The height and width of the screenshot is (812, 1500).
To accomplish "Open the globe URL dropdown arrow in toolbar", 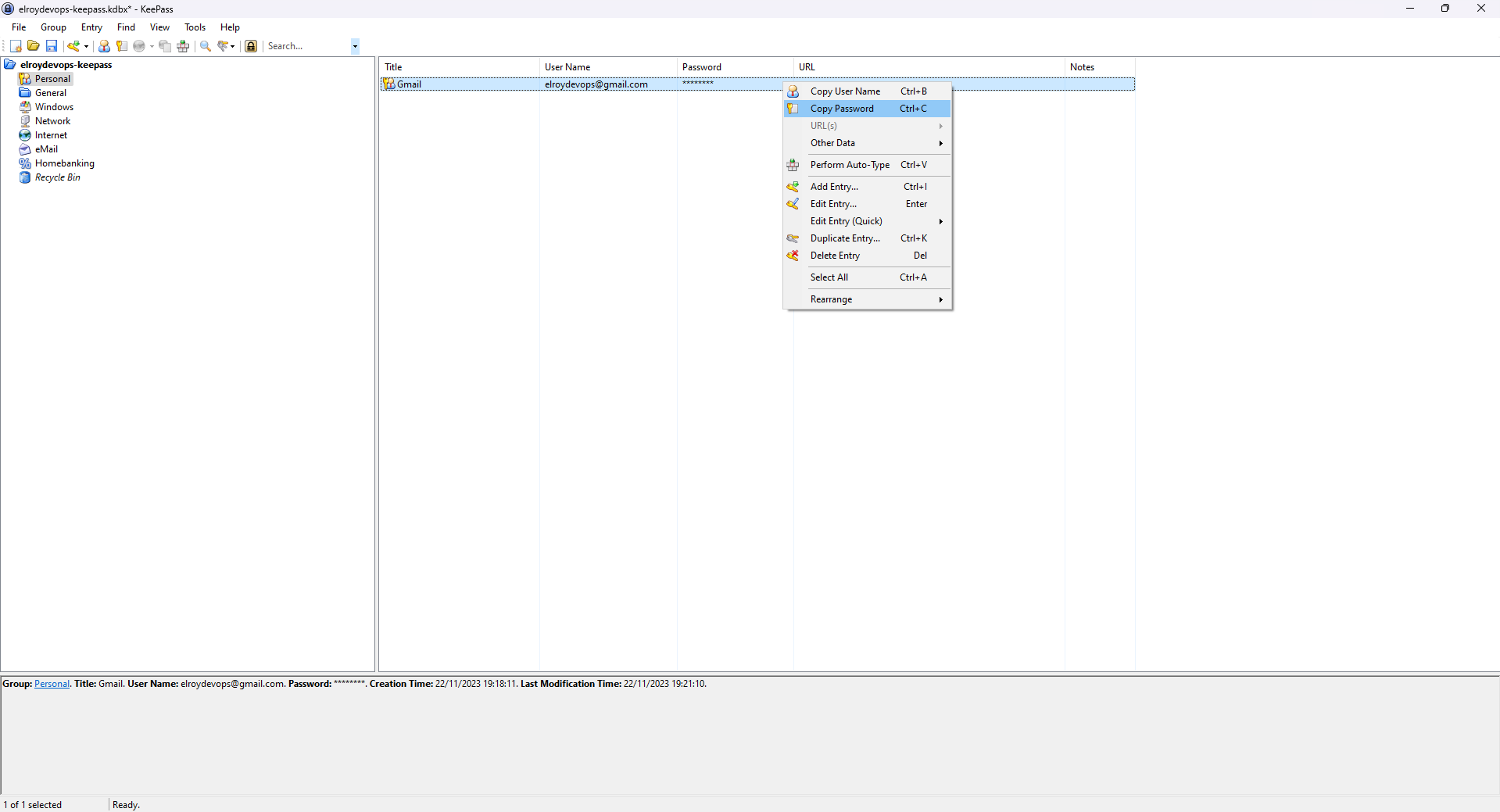I will pos(152,46).
